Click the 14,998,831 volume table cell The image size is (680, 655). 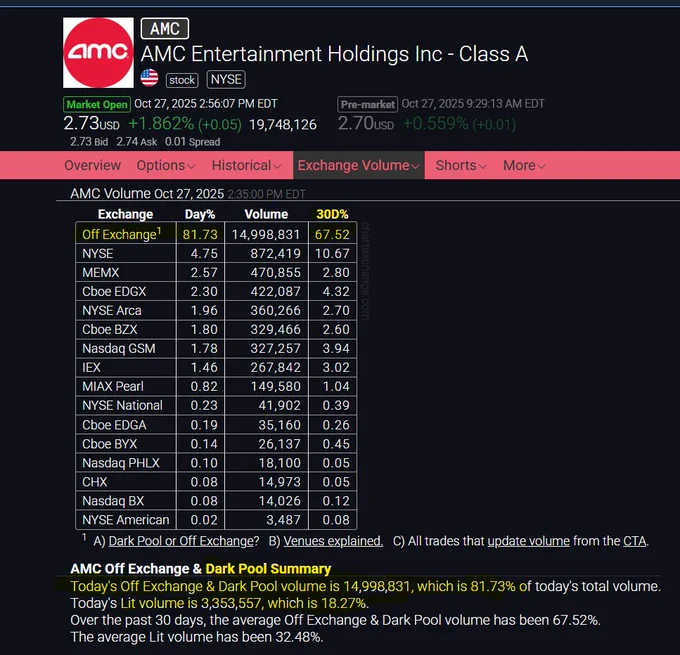tap(266, 234)
